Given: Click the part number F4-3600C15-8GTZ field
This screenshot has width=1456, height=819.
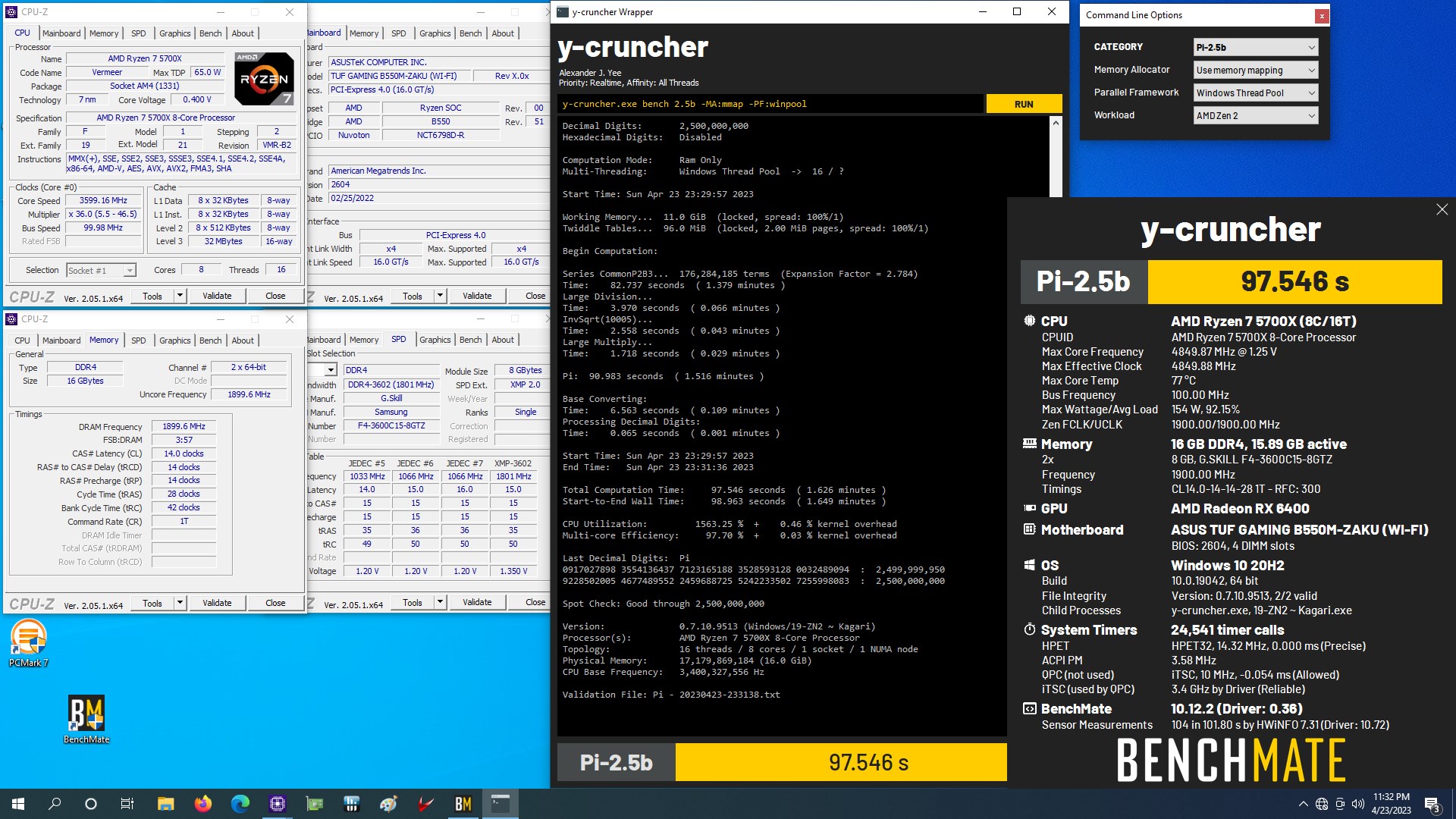Looking at the screenshot, I should pos(391,425).
